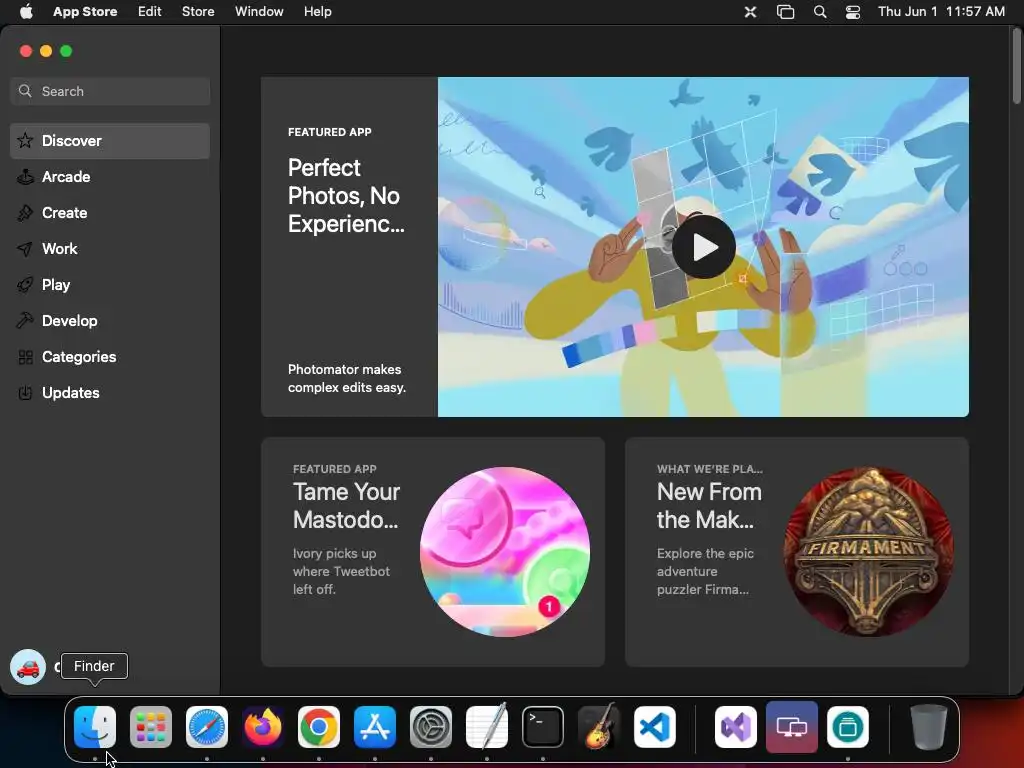Click the date and time in menu bar

click(941, 12)
